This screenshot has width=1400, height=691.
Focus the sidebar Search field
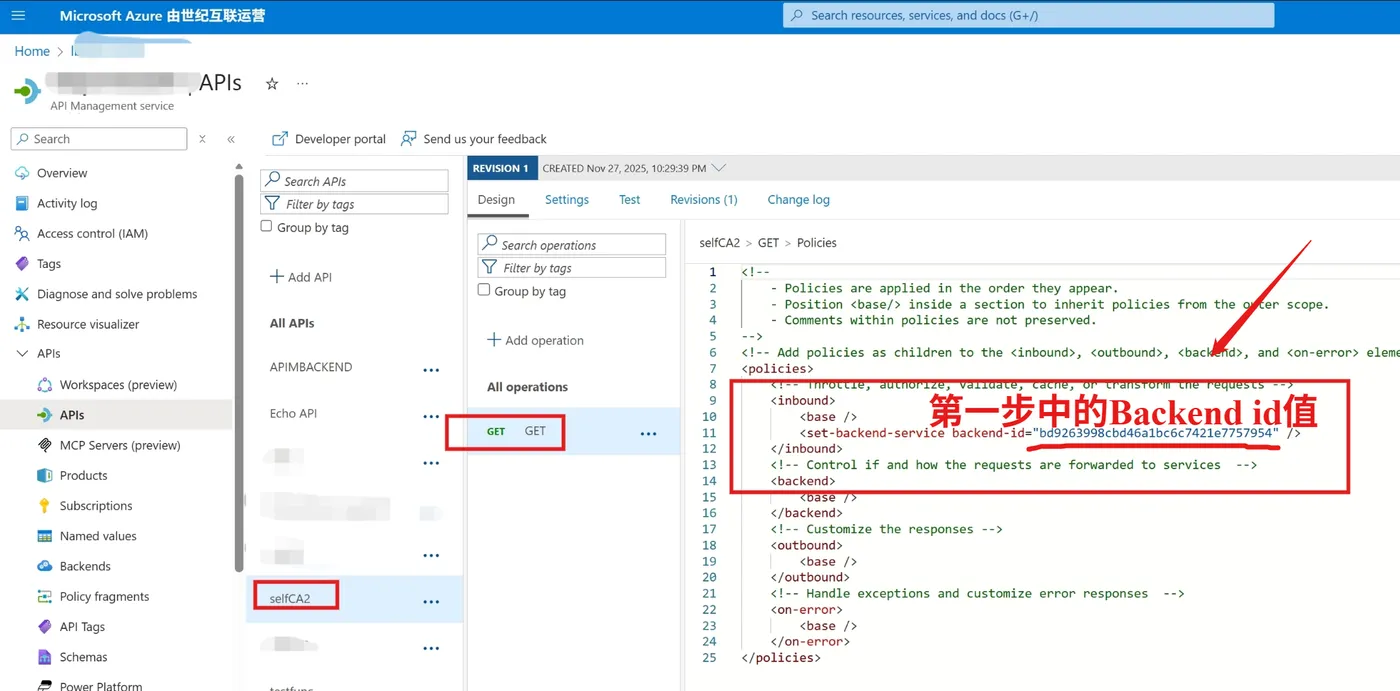(x=99, y=139)
